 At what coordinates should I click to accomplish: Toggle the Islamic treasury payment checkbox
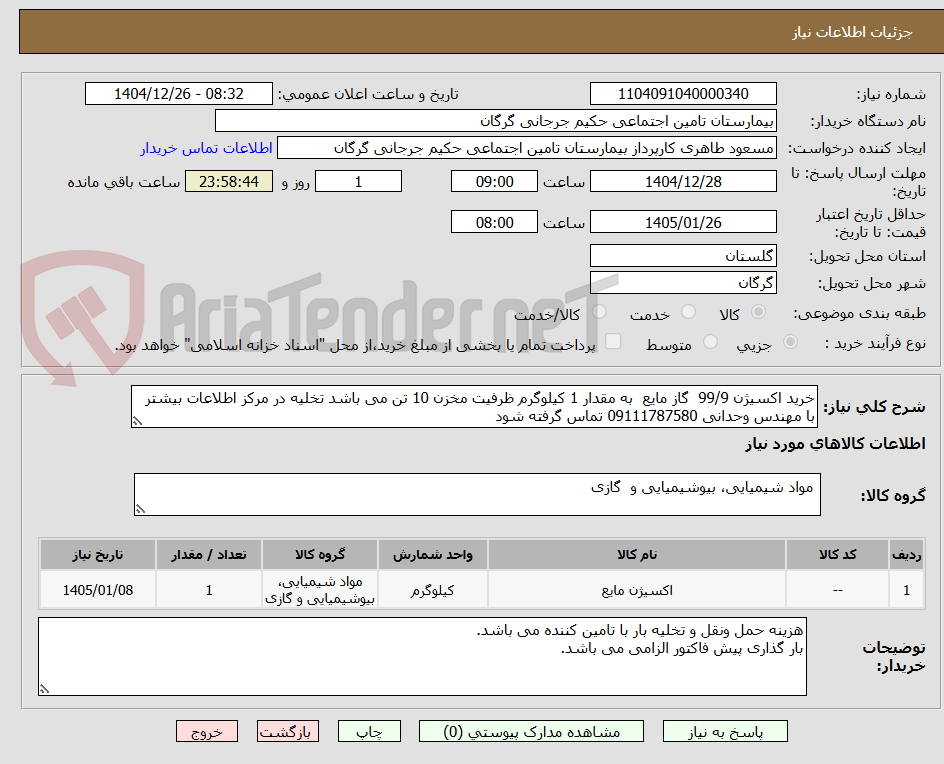coord(613,341)
